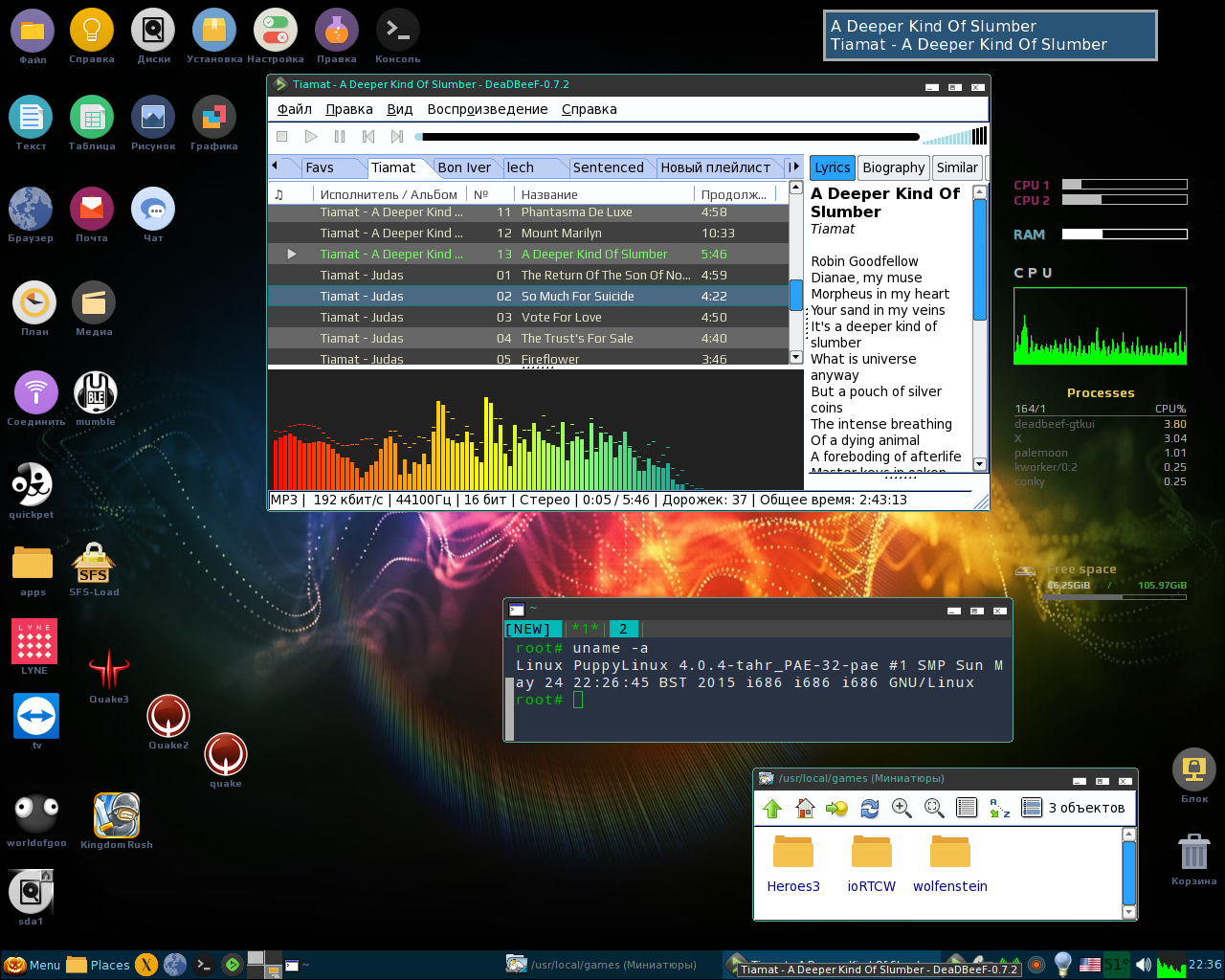The width and height of the screenshot is (1225, 980).
Task: Open the taskbar Menu button
Action: [x=33, y=965]
